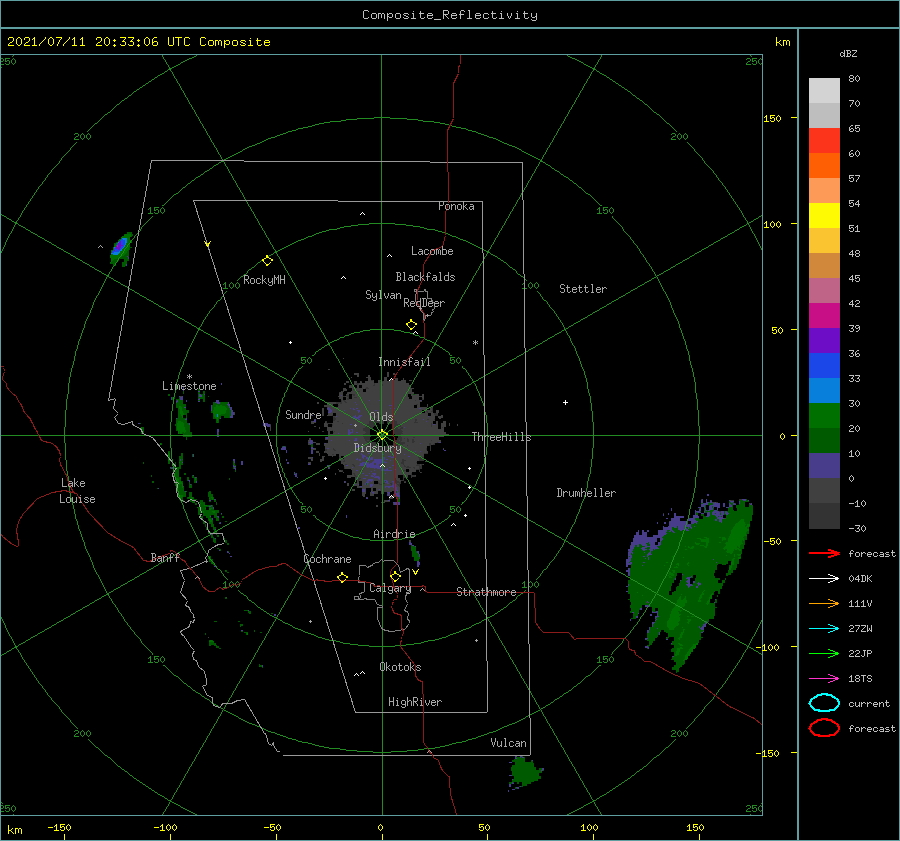This screenshot has height=841, width=900.
Task: Select the orange 60-57 dBZ color band
Action: [x=824, y=166]
